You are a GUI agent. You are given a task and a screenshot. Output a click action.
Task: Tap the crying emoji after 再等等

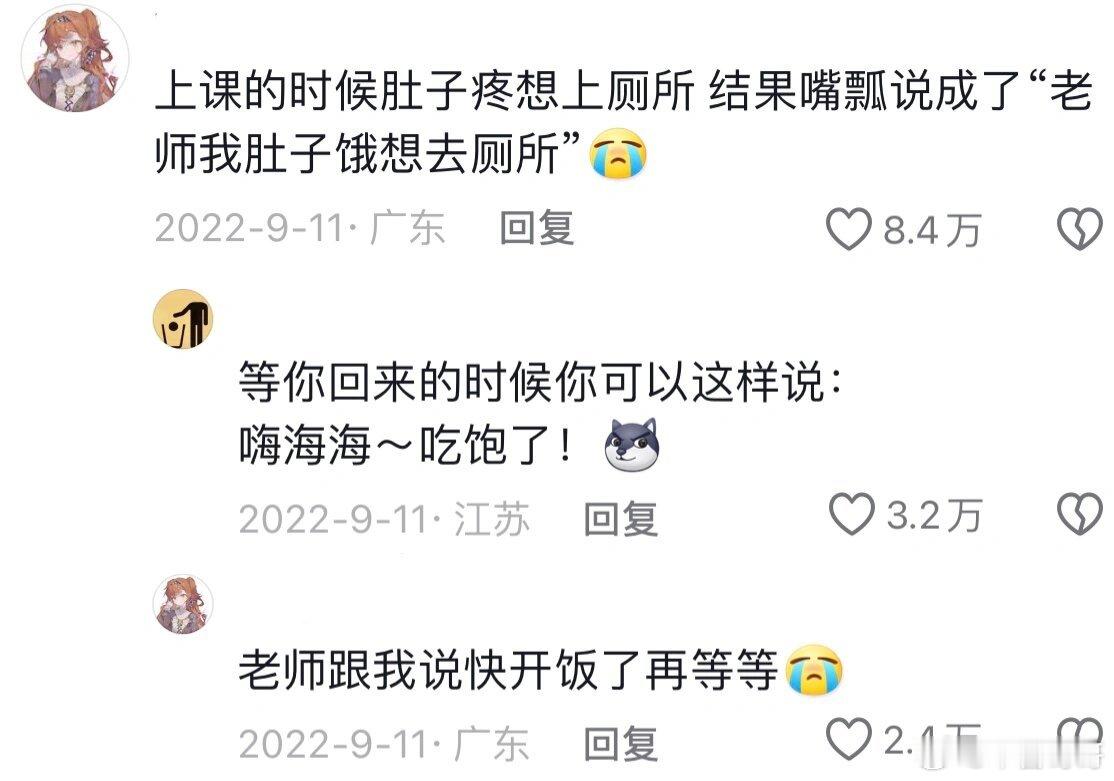point(814,670)
